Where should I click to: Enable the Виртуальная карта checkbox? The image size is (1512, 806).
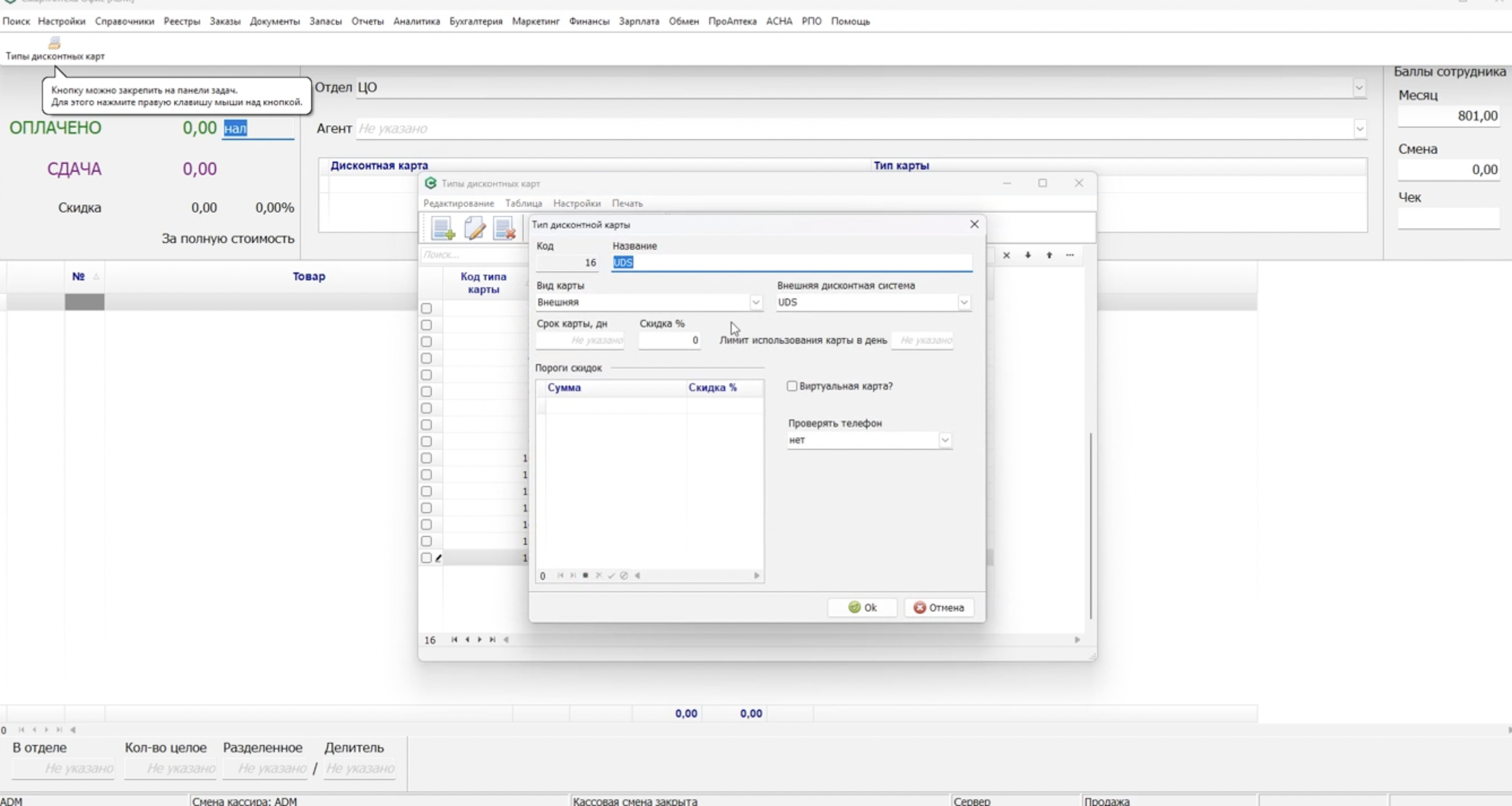tap(792, 386)
